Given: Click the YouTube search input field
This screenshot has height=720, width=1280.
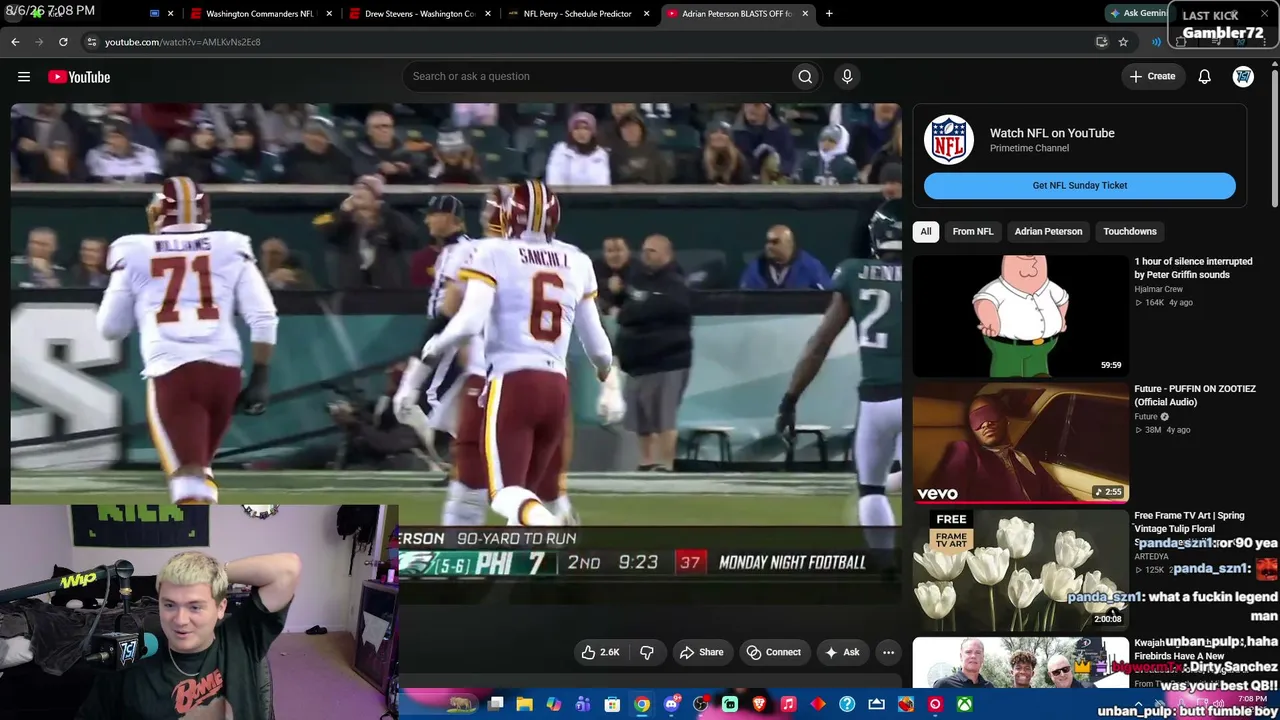Looking at the screenshot, I should 600,76.
